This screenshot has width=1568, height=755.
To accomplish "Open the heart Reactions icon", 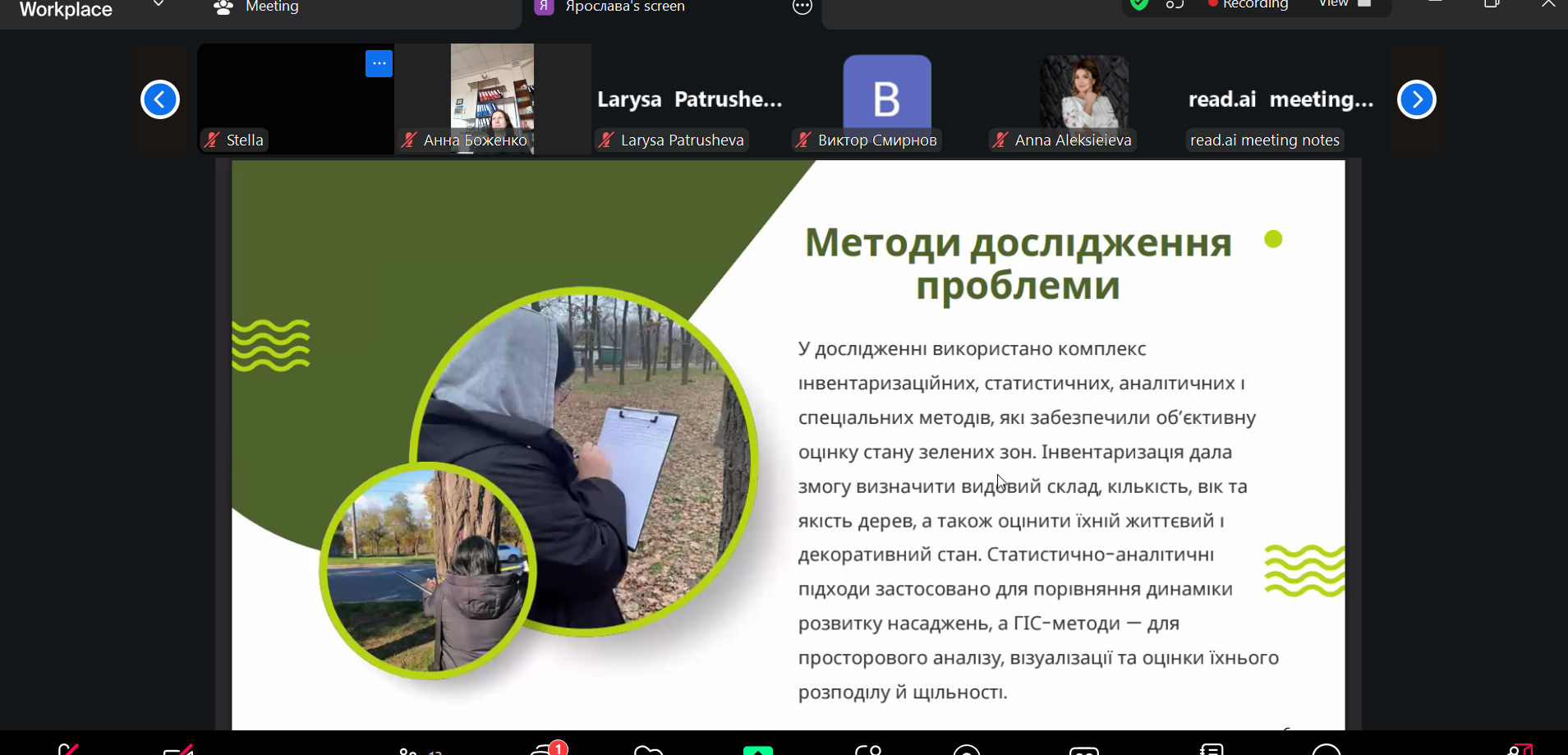I will pyautogui.click(x=648, y=750).
